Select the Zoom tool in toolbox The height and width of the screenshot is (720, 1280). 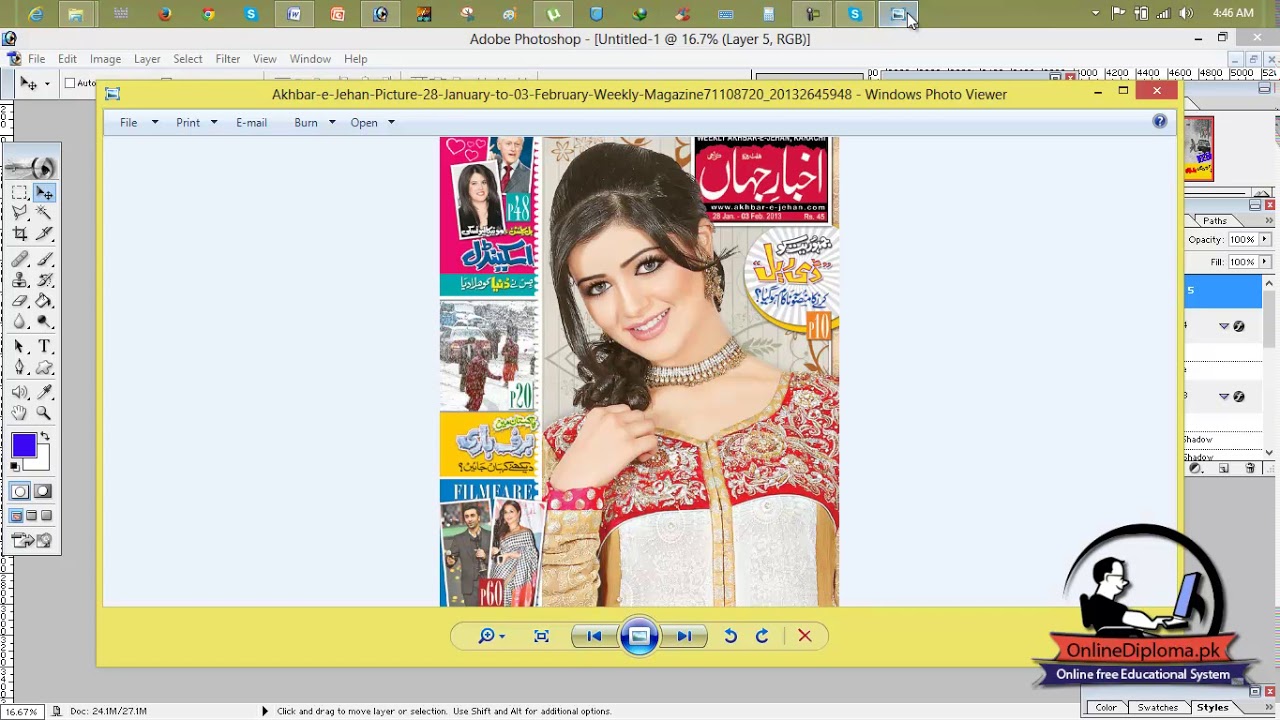coord(44,413)
